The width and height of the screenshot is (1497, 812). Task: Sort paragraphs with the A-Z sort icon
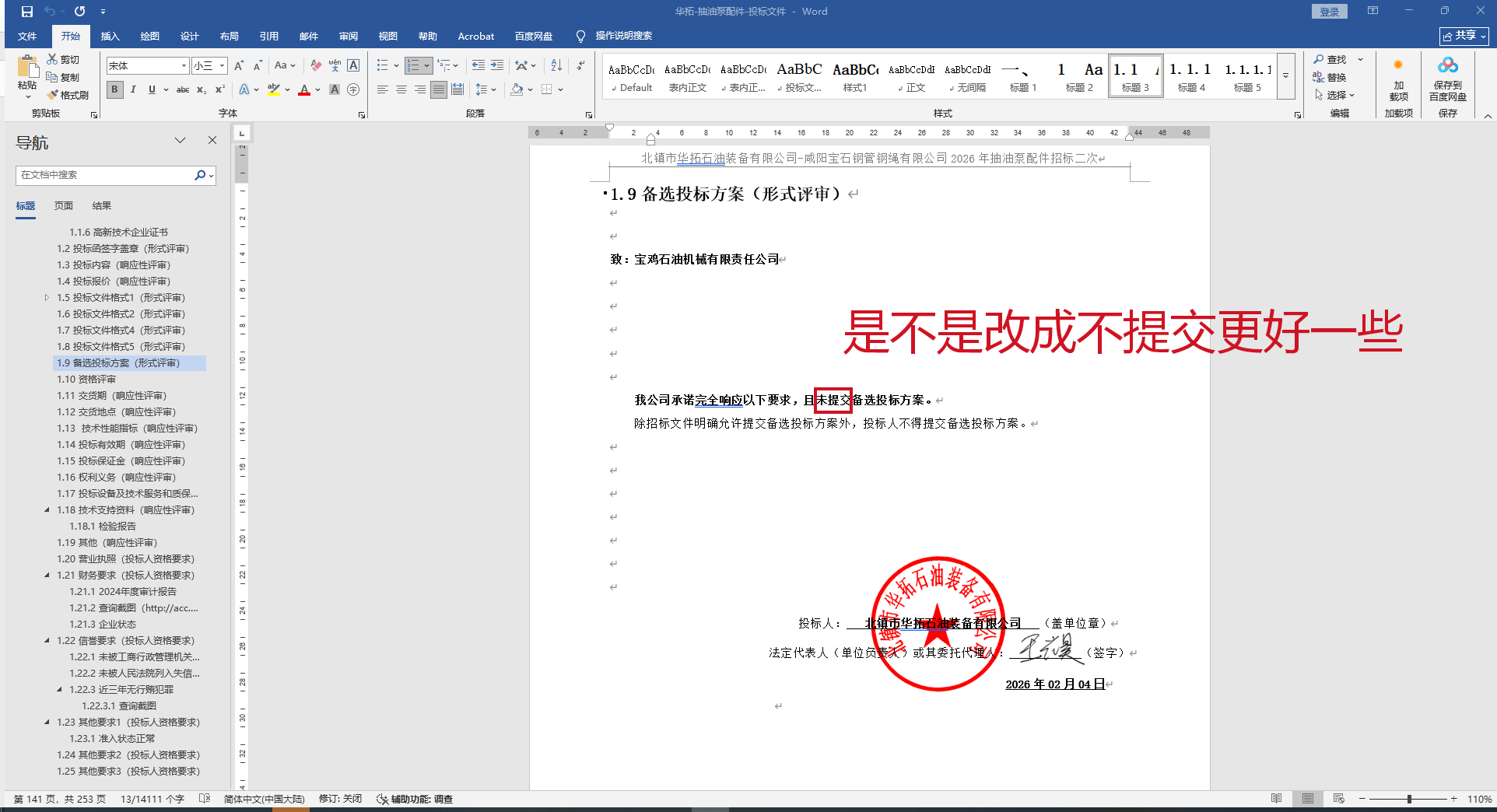point(556,65)
